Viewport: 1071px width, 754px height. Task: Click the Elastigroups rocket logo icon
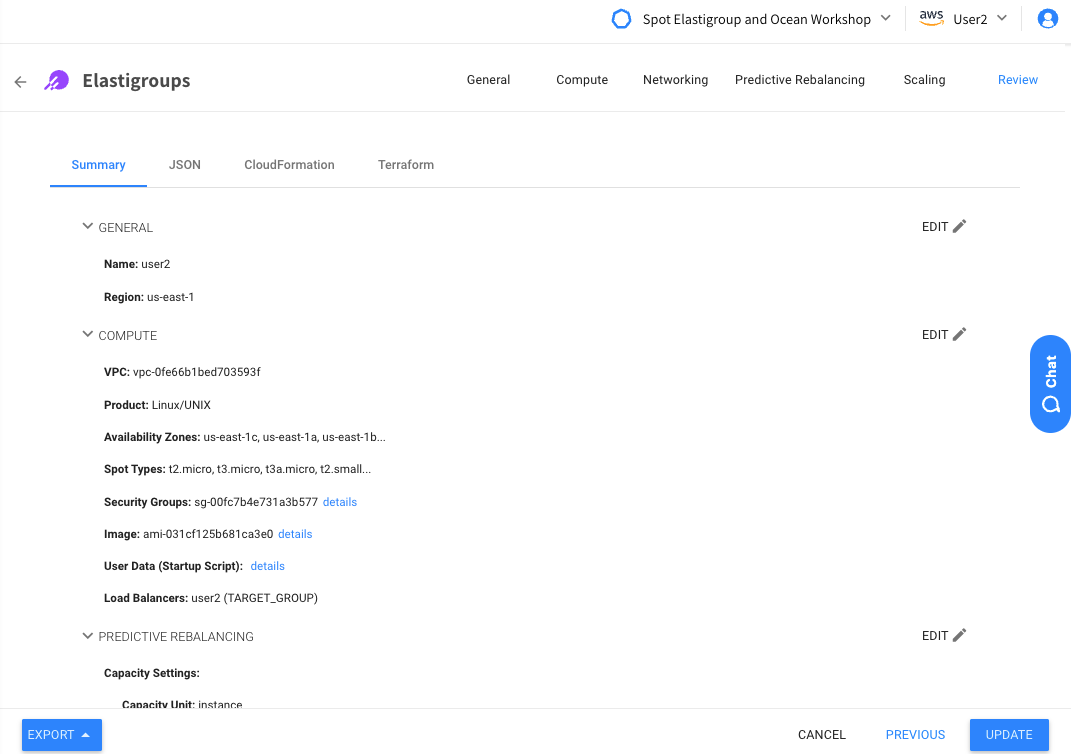pos(57,81)
